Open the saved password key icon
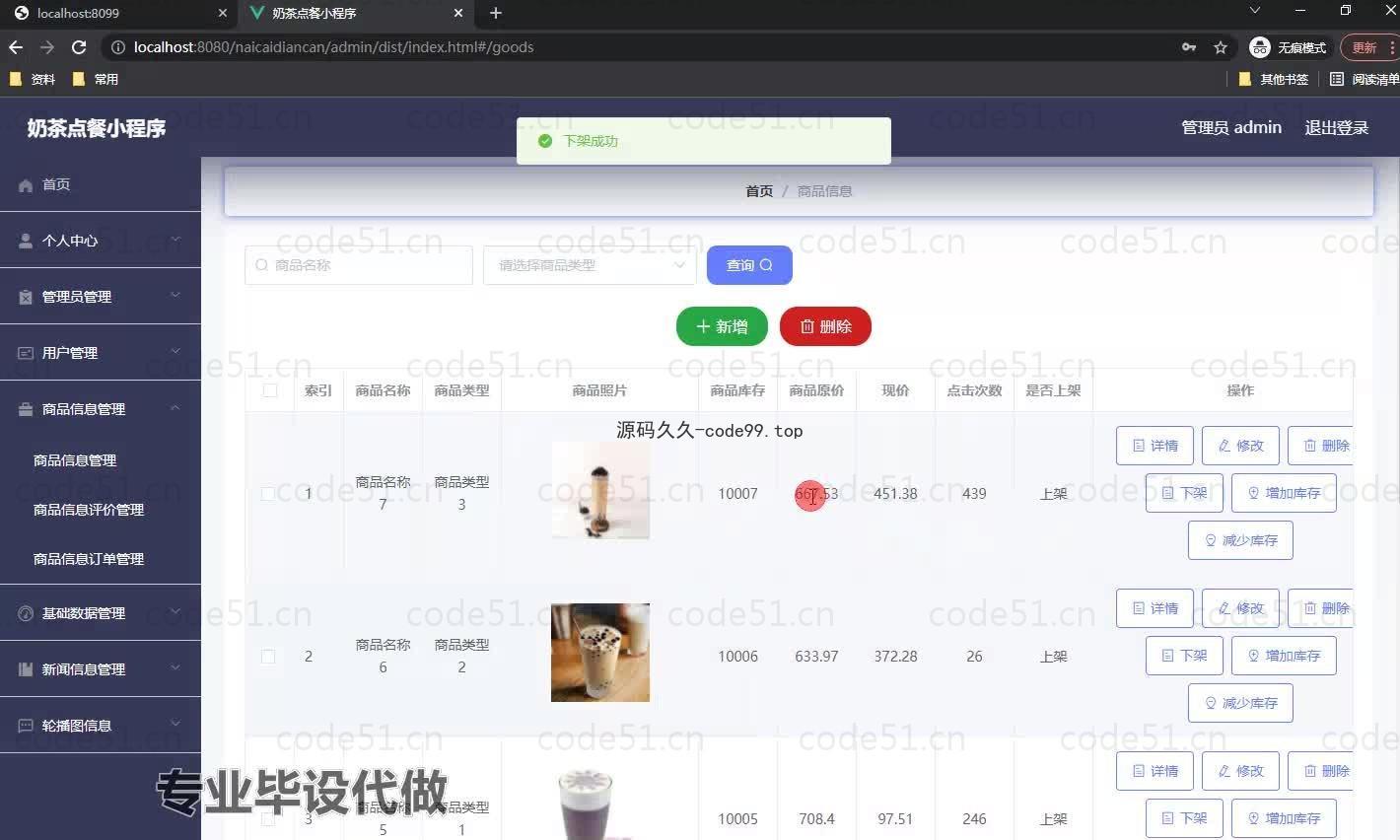The width and height of the screenshot is (1400, 840). pyautogui.click(x=1189, y=47)
